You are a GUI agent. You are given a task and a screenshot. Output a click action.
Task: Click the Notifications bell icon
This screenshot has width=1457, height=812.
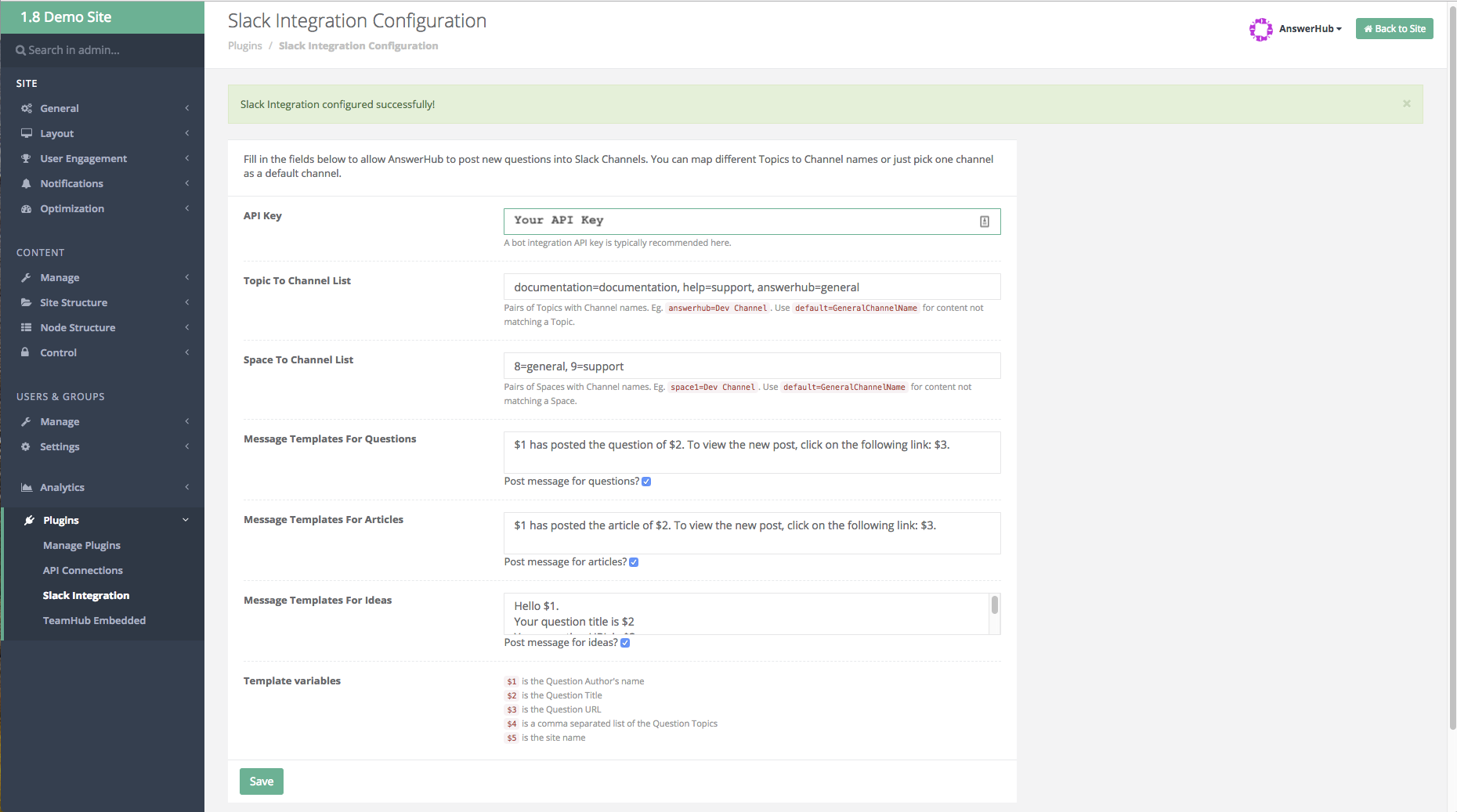(x=27, y=183)
